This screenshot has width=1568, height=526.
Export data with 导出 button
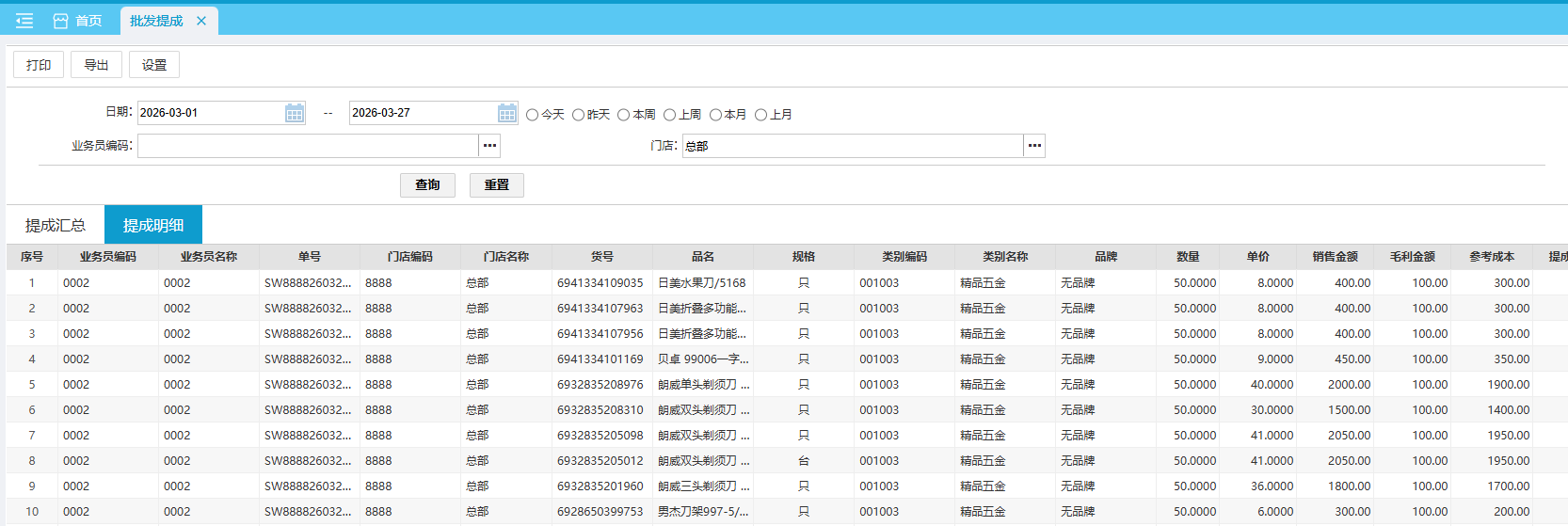96,65
